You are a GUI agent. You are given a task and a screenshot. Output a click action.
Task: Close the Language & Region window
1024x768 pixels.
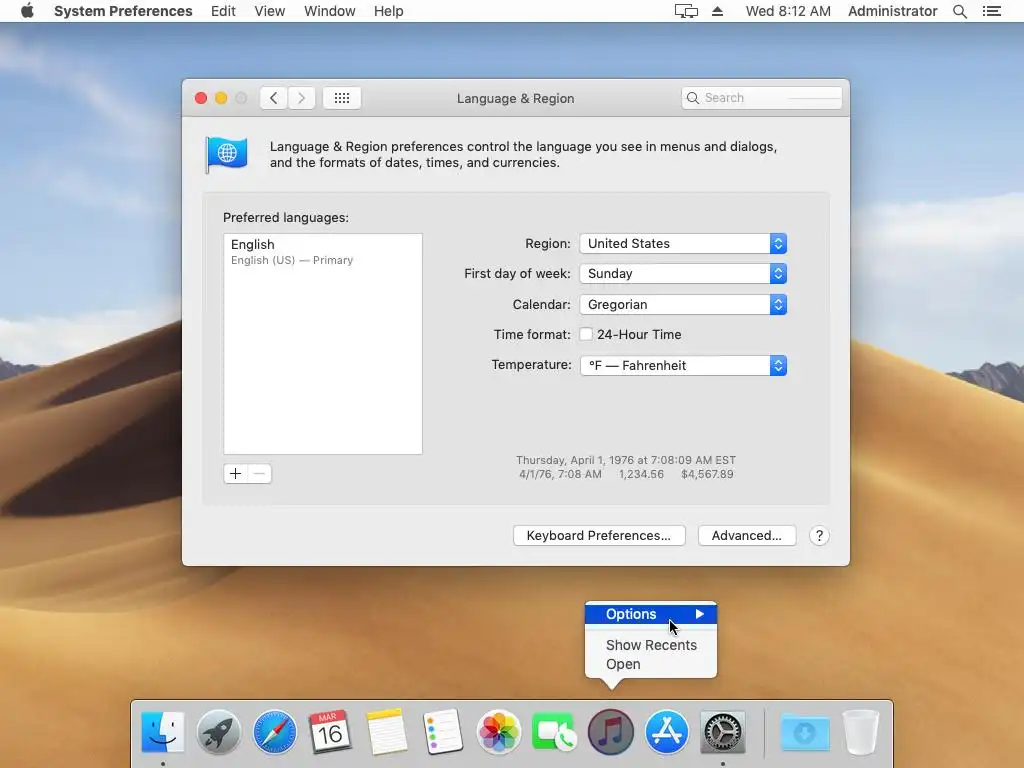point(201,98)
